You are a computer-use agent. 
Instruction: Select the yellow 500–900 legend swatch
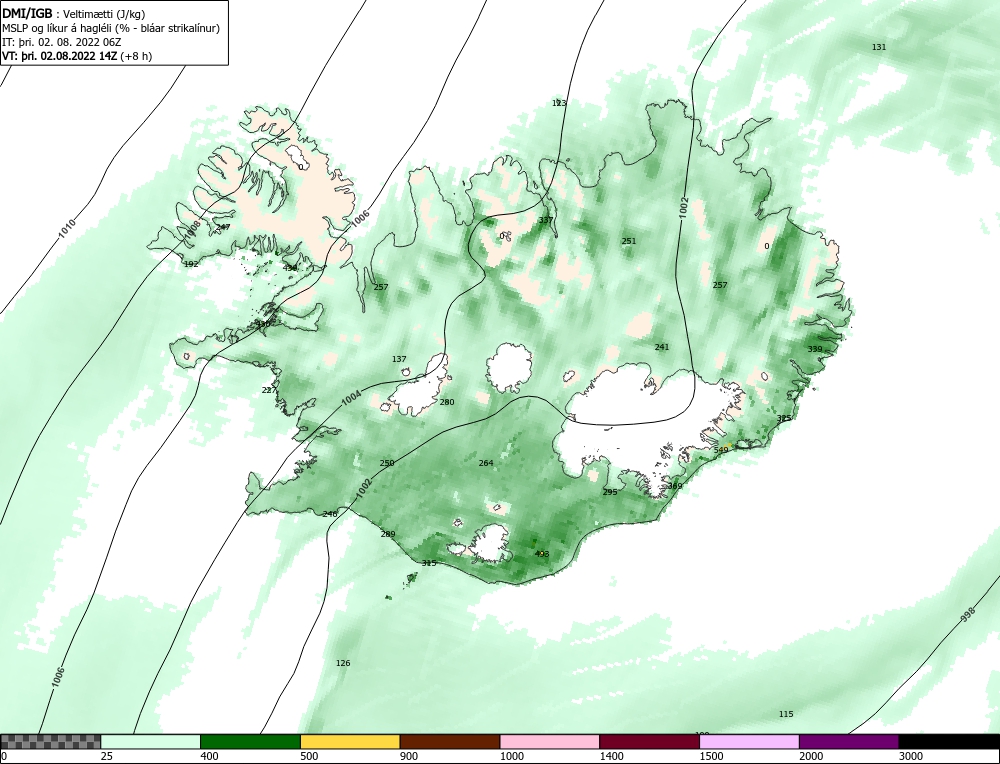click(x=350, y=741)
